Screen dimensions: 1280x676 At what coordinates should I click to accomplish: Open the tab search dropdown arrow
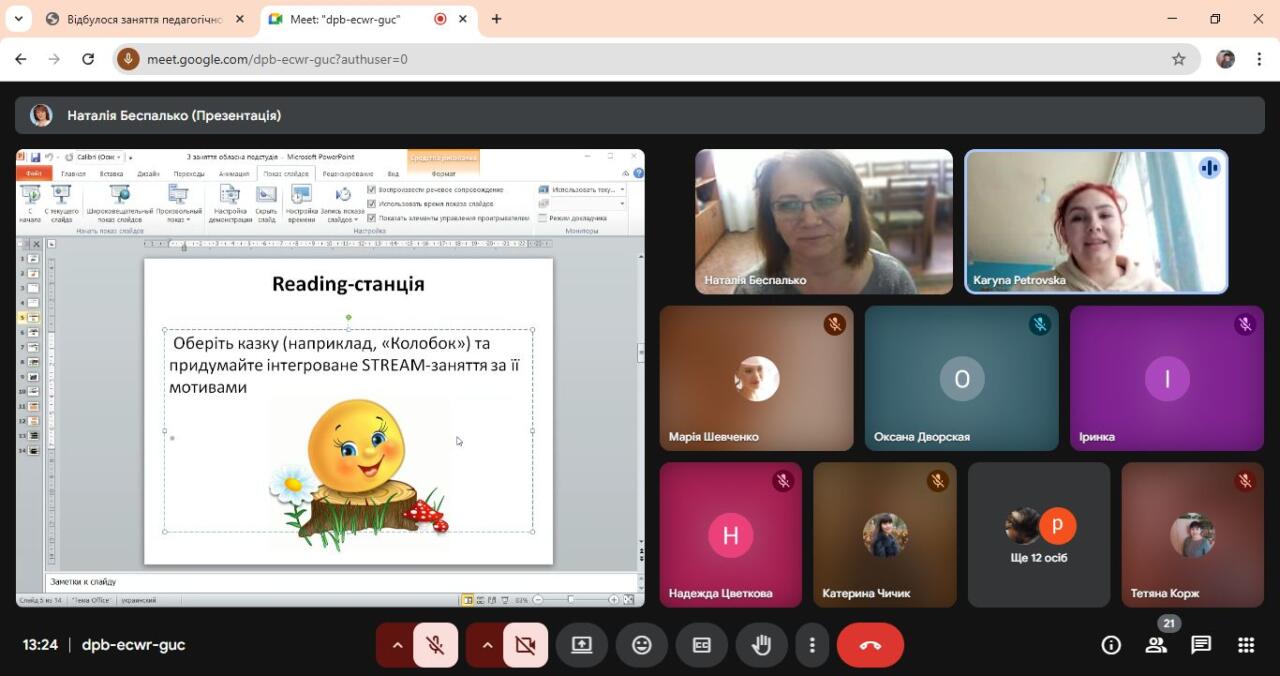coord(18,19)
